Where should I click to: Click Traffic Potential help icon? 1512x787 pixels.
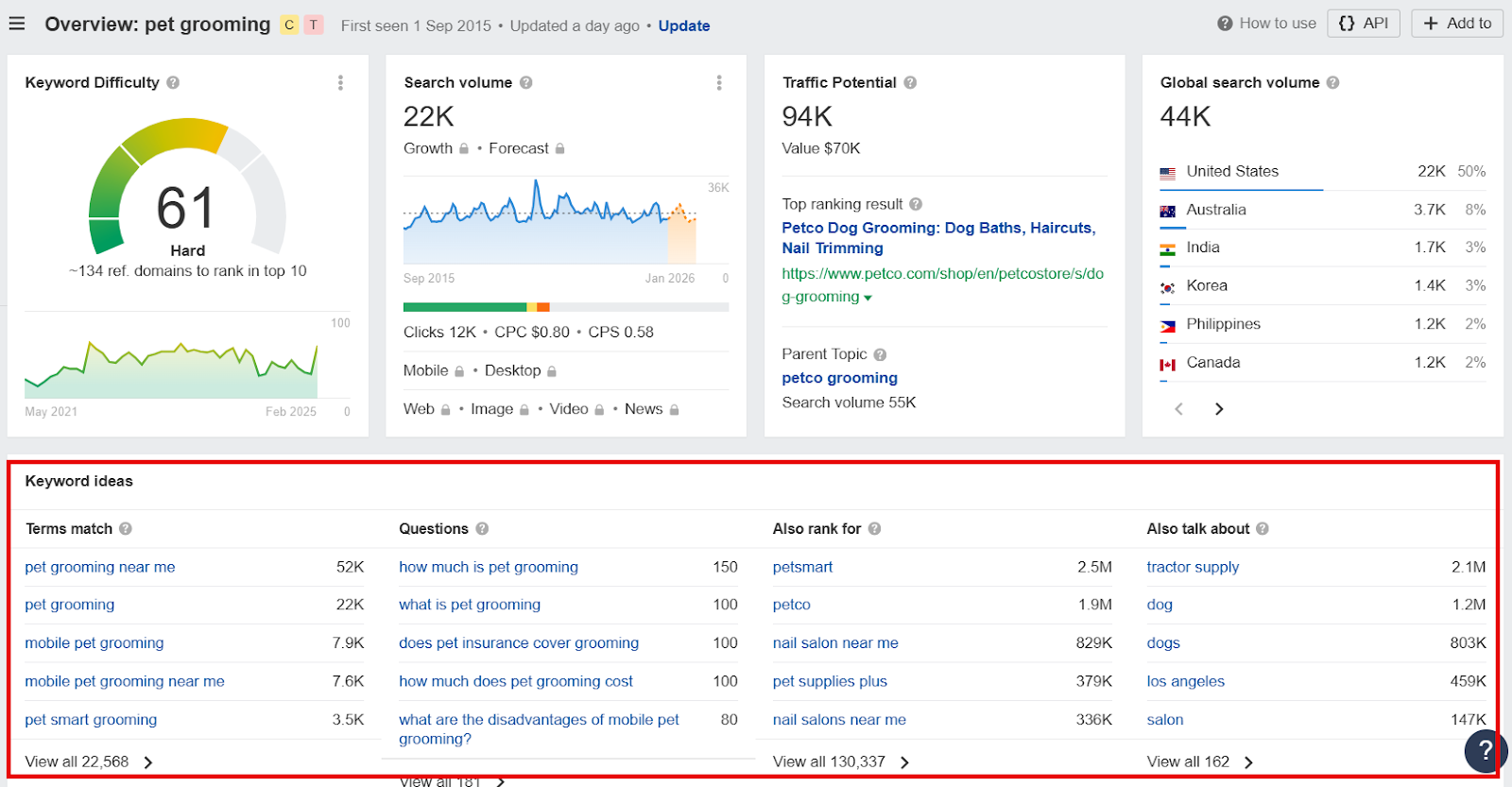910,82
